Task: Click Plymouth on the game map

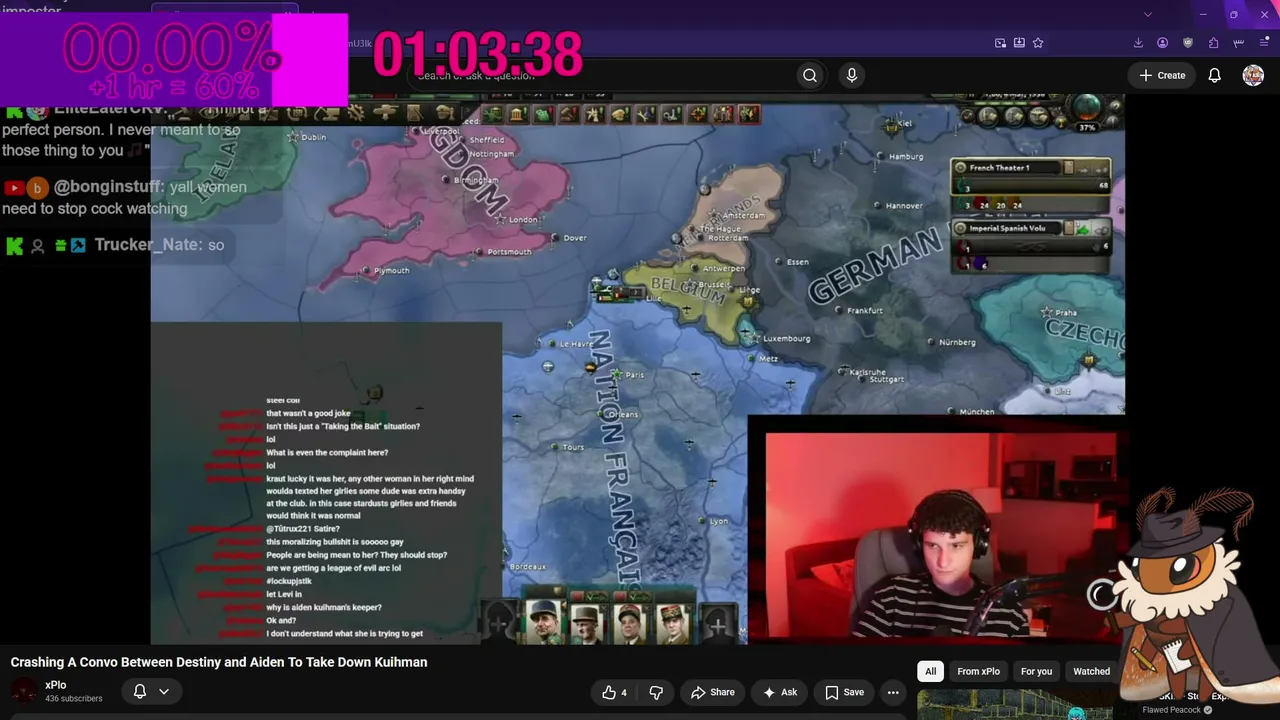Action: [391, 270]
